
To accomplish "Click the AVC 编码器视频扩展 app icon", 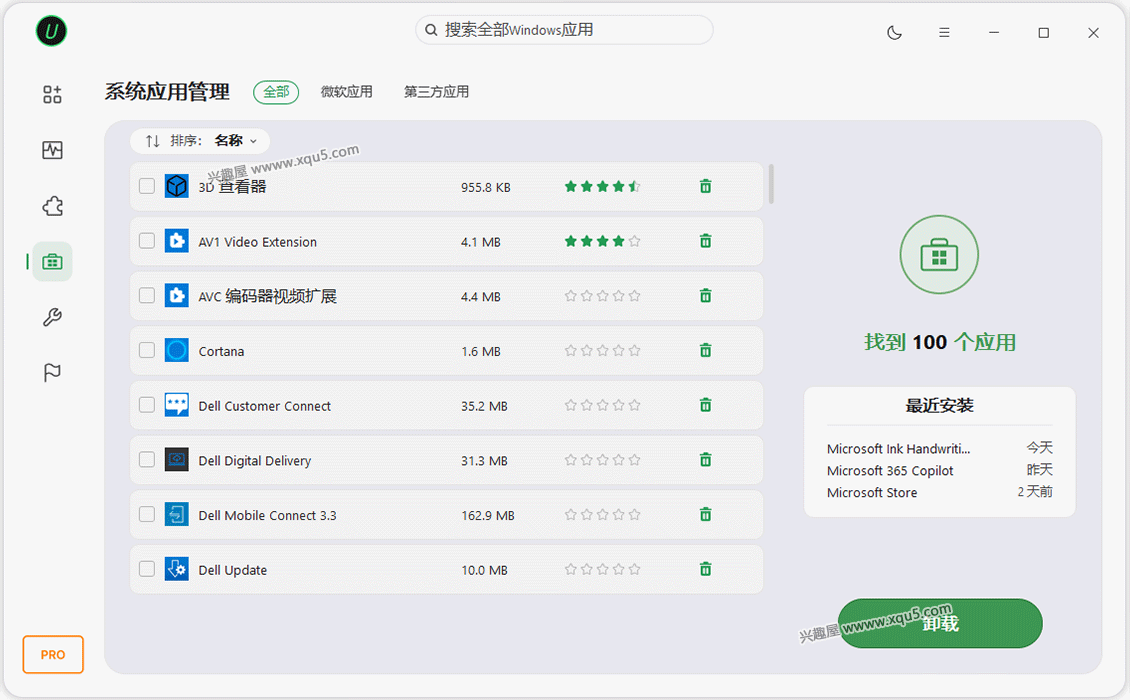I will 177,296.
